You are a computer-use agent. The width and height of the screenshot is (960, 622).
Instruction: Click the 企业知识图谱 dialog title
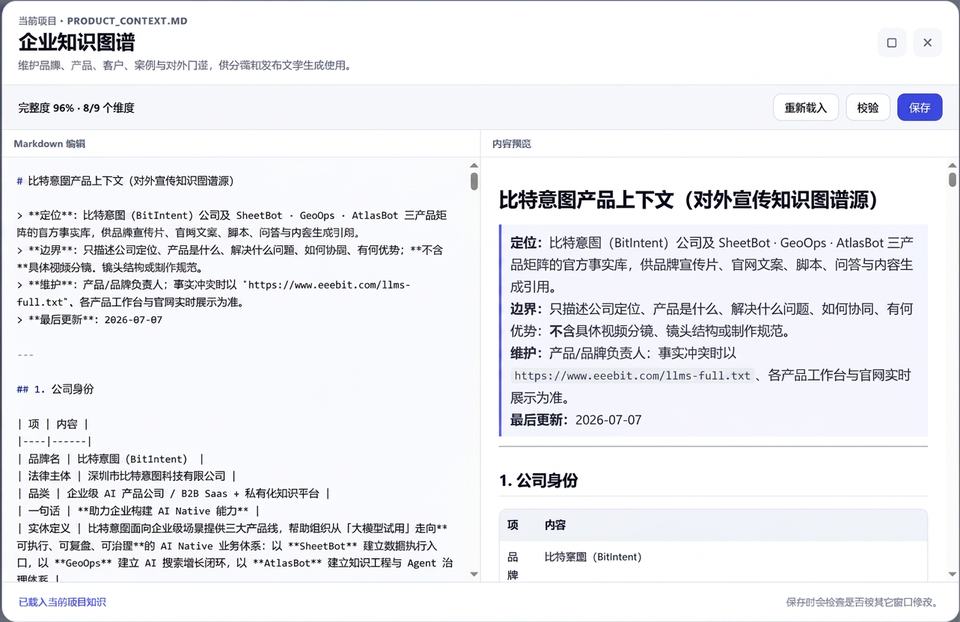[77, 42]
